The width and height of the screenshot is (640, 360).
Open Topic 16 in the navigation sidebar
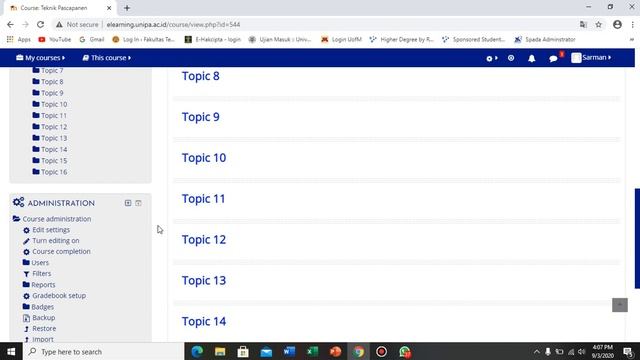pyautogui.click(x=54, y=172)
